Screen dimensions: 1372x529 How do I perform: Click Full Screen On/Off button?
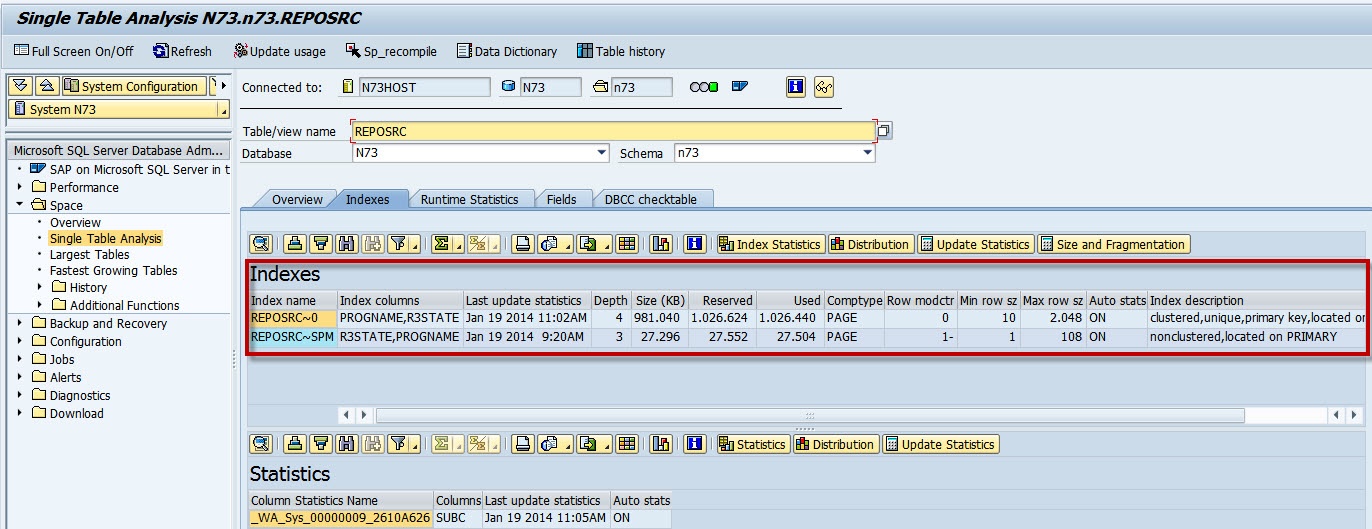click(x=73, y=51)
